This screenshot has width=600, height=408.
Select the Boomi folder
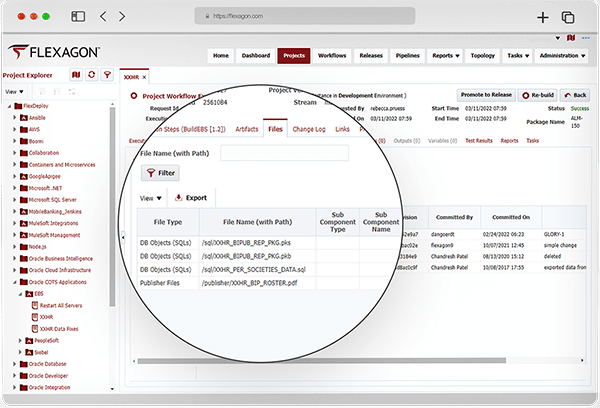pos(36,141)
